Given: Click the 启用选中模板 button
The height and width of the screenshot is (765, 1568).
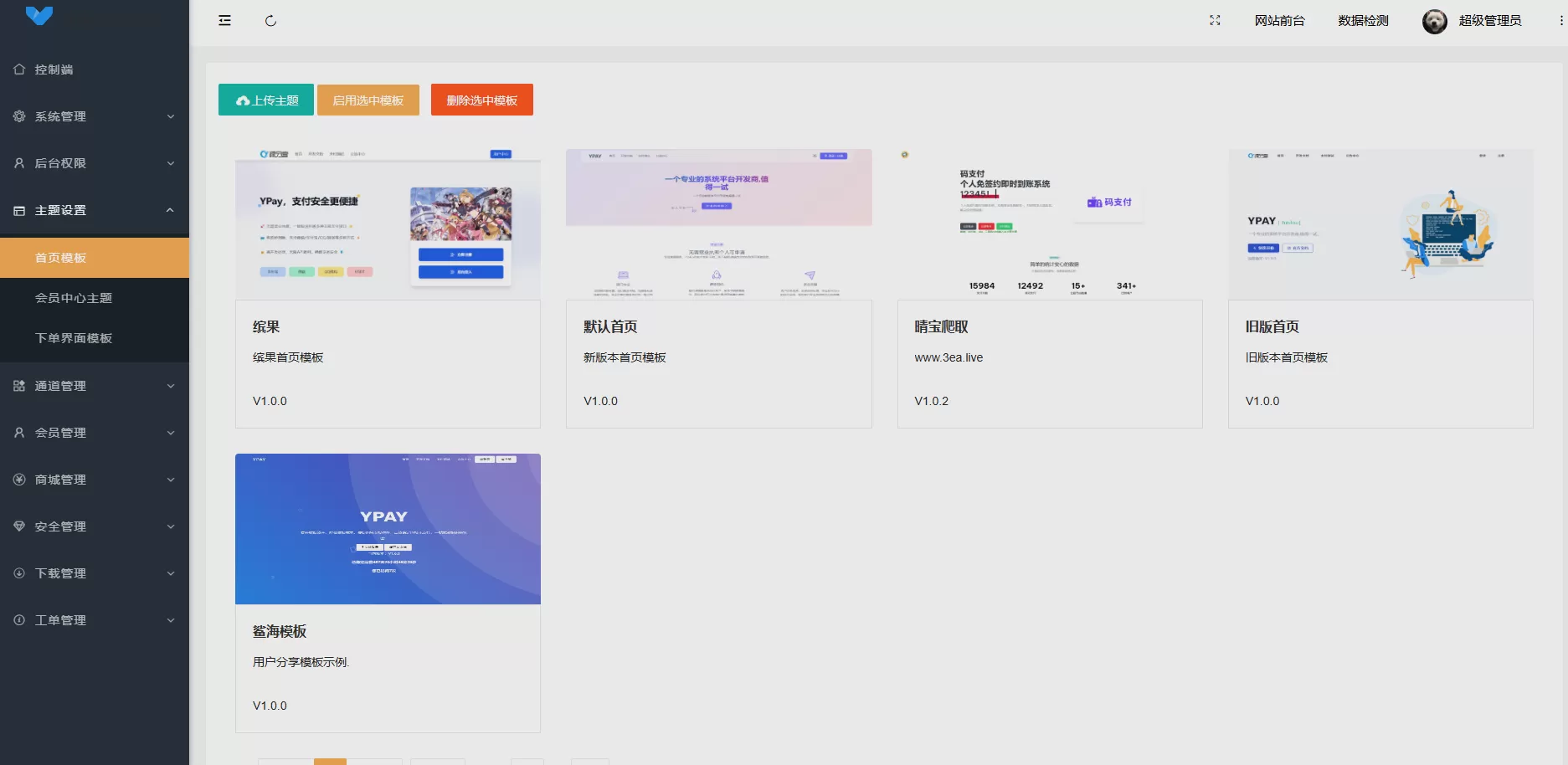Looking at the screenshot, I should (x=368, y=100).
